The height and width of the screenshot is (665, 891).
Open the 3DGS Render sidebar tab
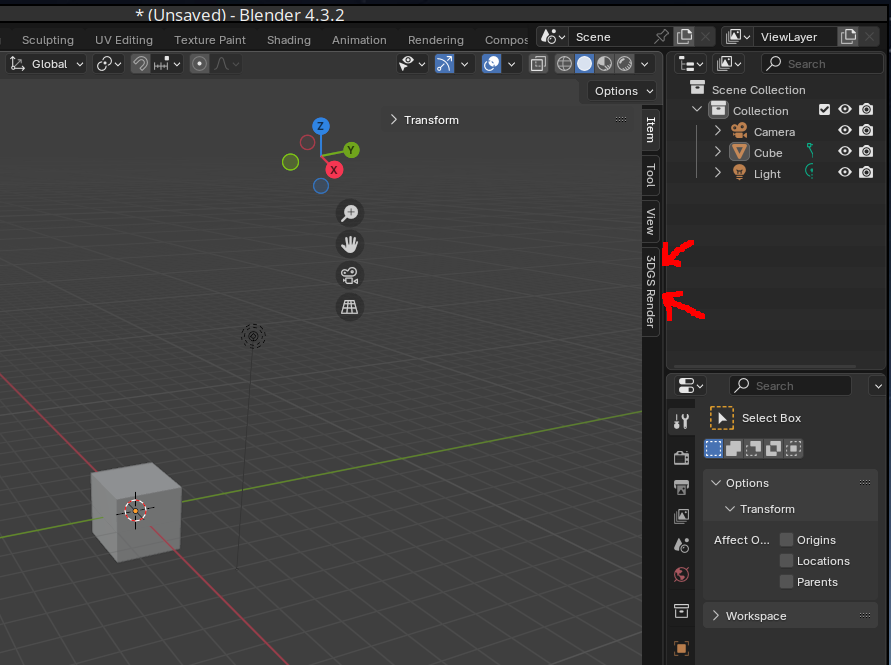(650, 291)
